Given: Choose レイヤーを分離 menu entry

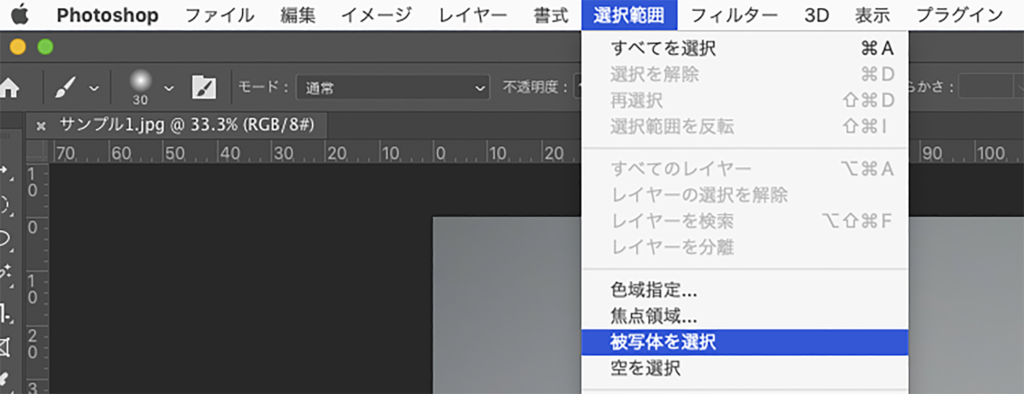Looking at the screenshot, I should click(744, 247).
